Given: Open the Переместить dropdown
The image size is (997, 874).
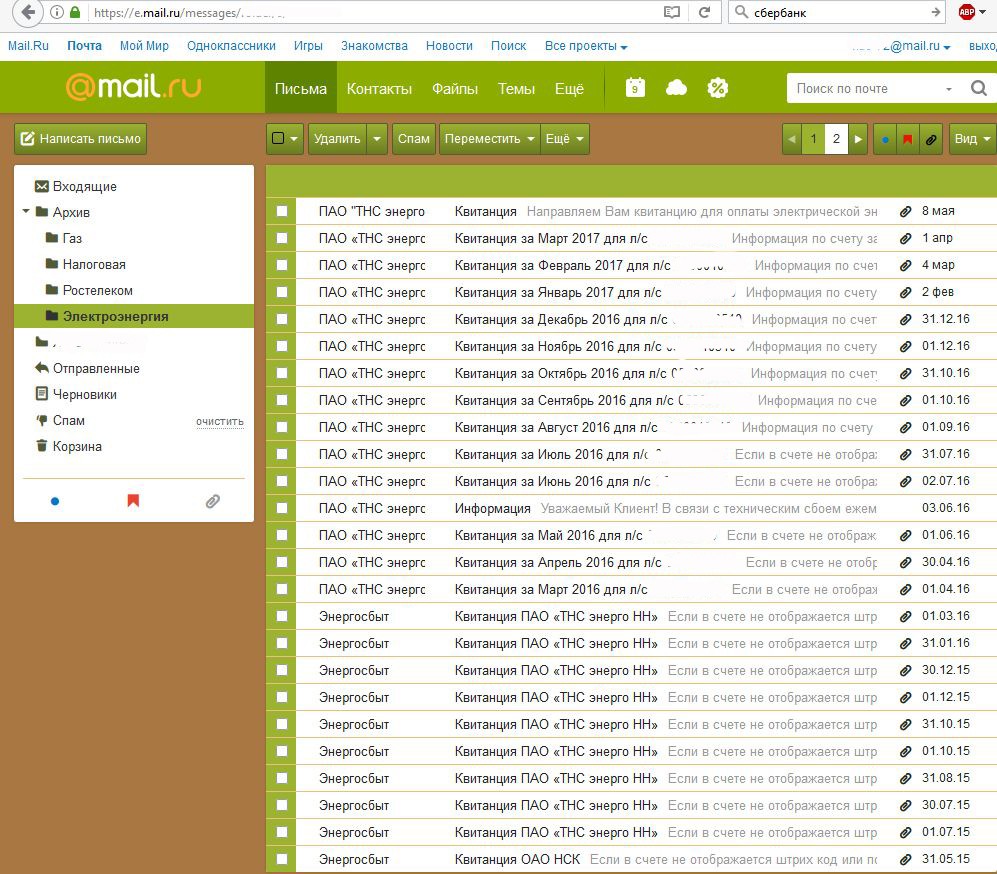Looking at the screenshot, I should point(489,139).
